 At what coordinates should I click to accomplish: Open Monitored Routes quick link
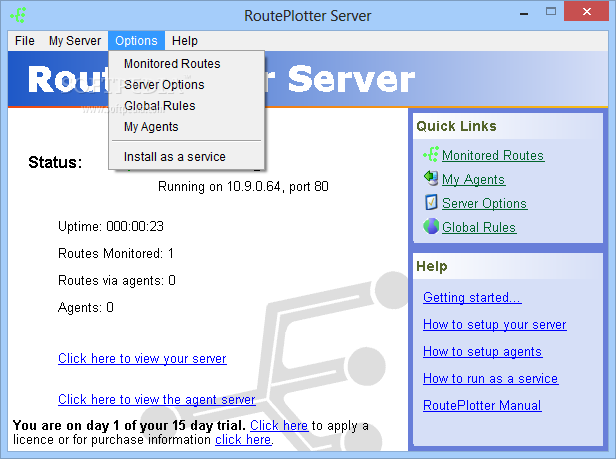(x=493, y=155)
